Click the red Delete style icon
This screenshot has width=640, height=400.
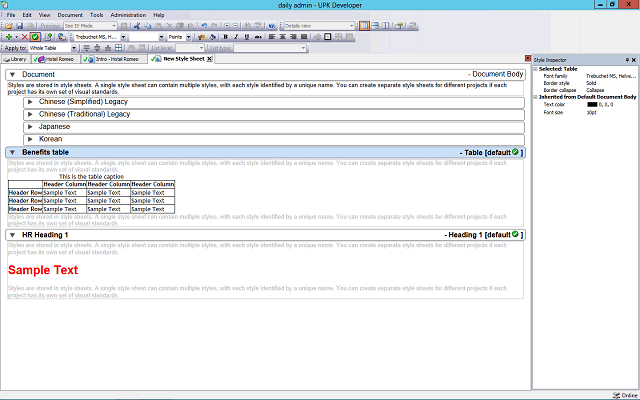tap(22, 37)
